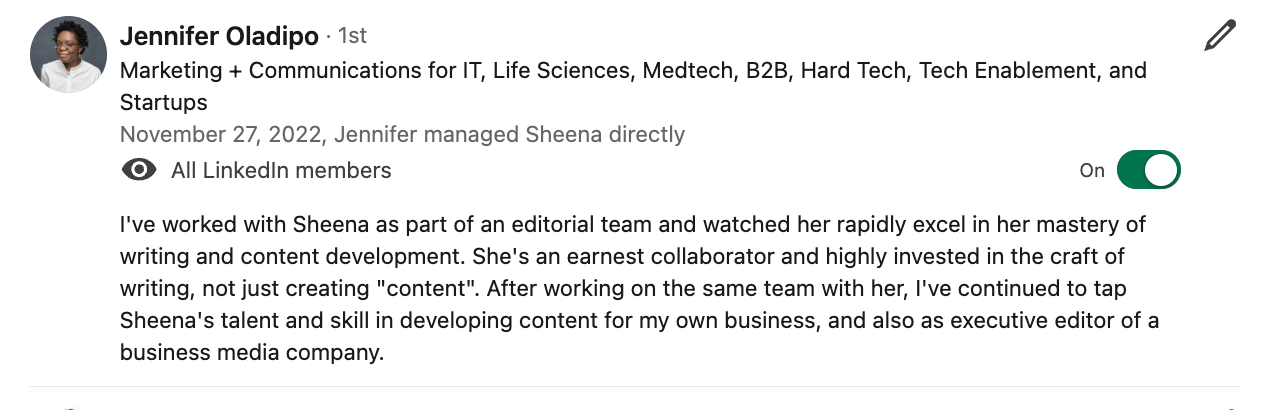Click "business media company" closing text
This screenshot has width=1272, height=410.
pyautogui.click(x=250, y=353)
